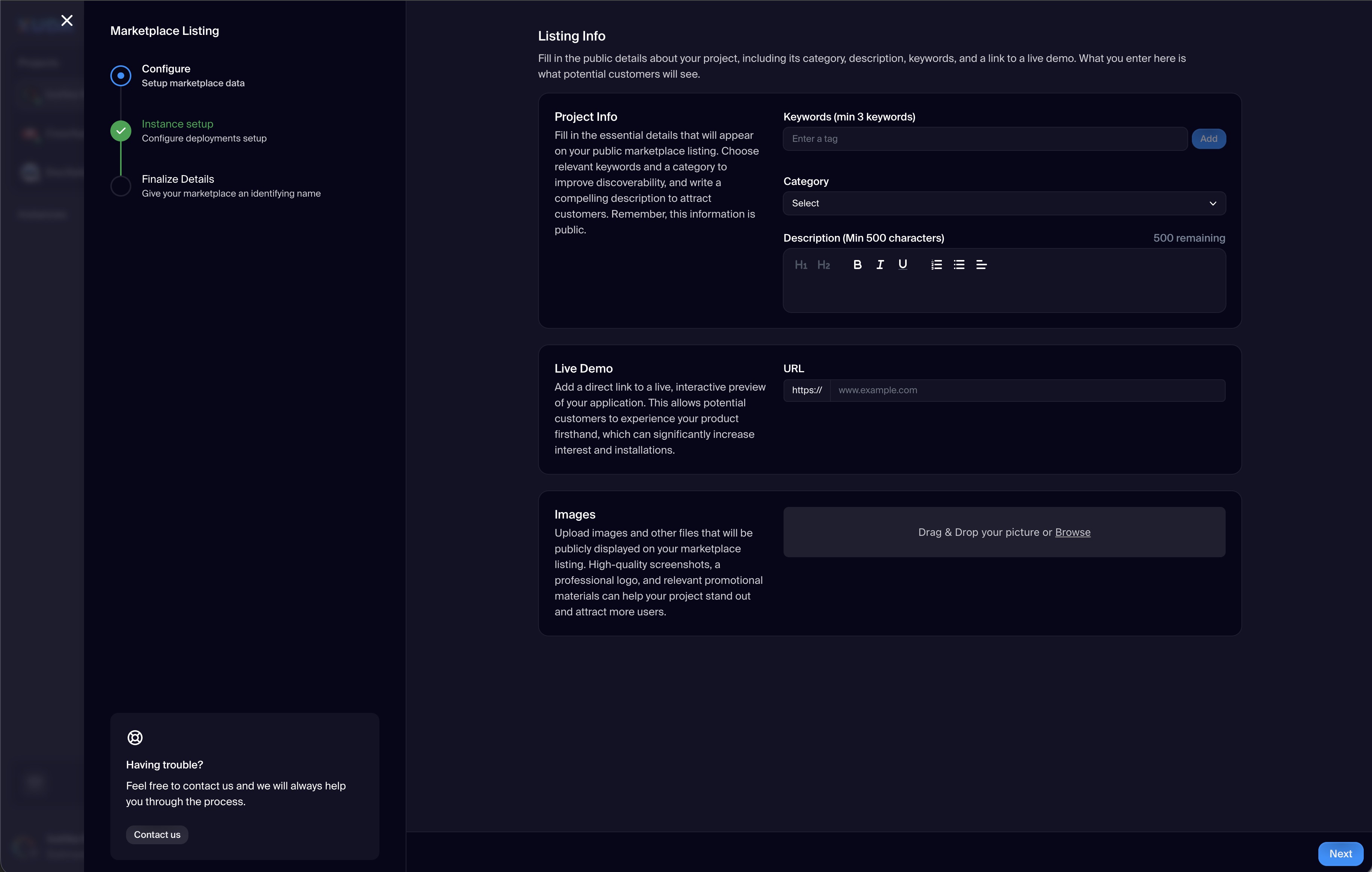Apply Heading 1 formatting in description editor
Screen dimensions: 1372x872
click(x=800, y=265)
